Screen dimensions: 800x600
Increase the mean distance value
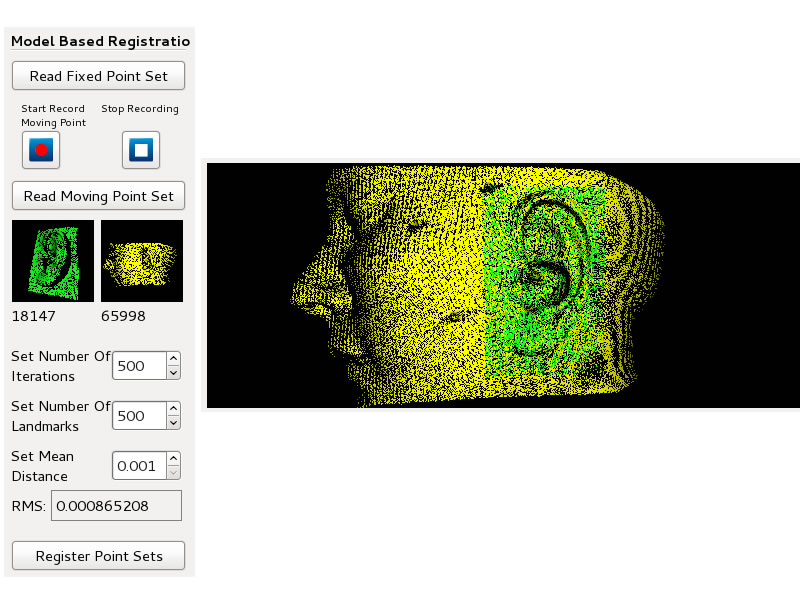pyautogui.click(x=173, y=459)
